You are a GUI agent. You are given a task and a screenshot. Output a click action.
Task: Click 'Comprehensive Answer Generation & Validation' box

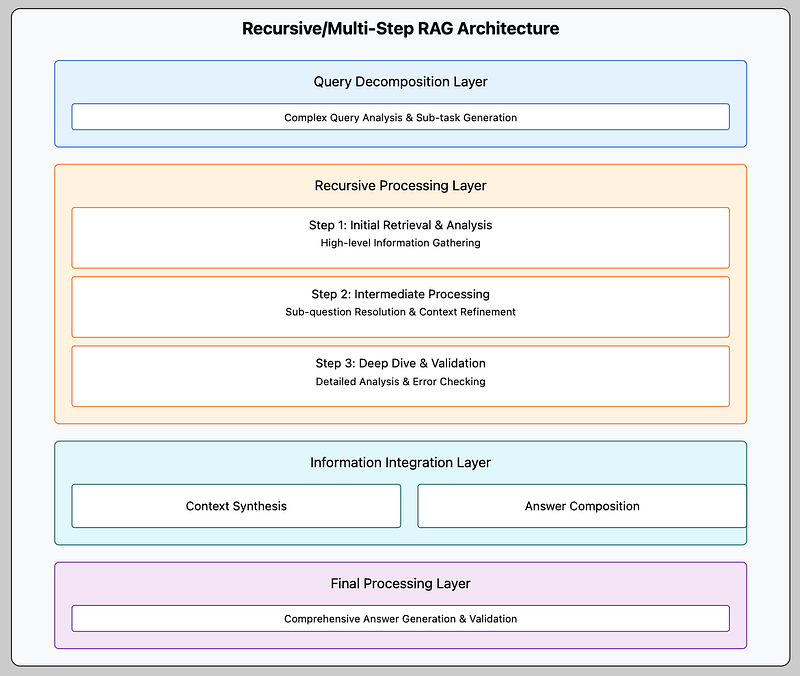[x=401, y=618]
